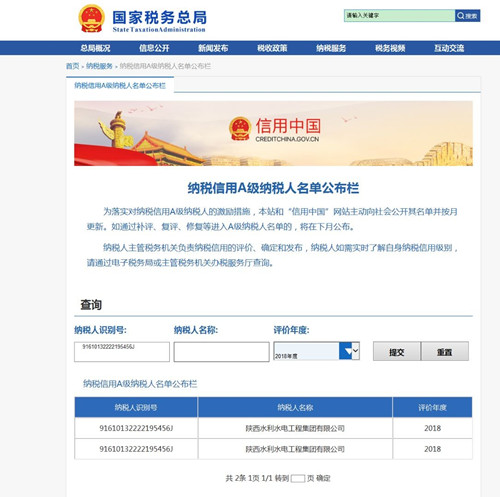Open the 互动交流 navigation item
500x497 pixels.
pos(449,48)
